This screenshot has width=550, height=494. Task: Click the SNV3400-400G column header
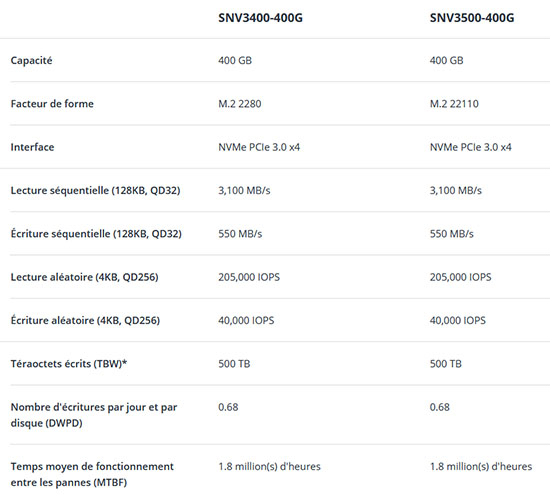pyautogui.click(x=260, y=18)
